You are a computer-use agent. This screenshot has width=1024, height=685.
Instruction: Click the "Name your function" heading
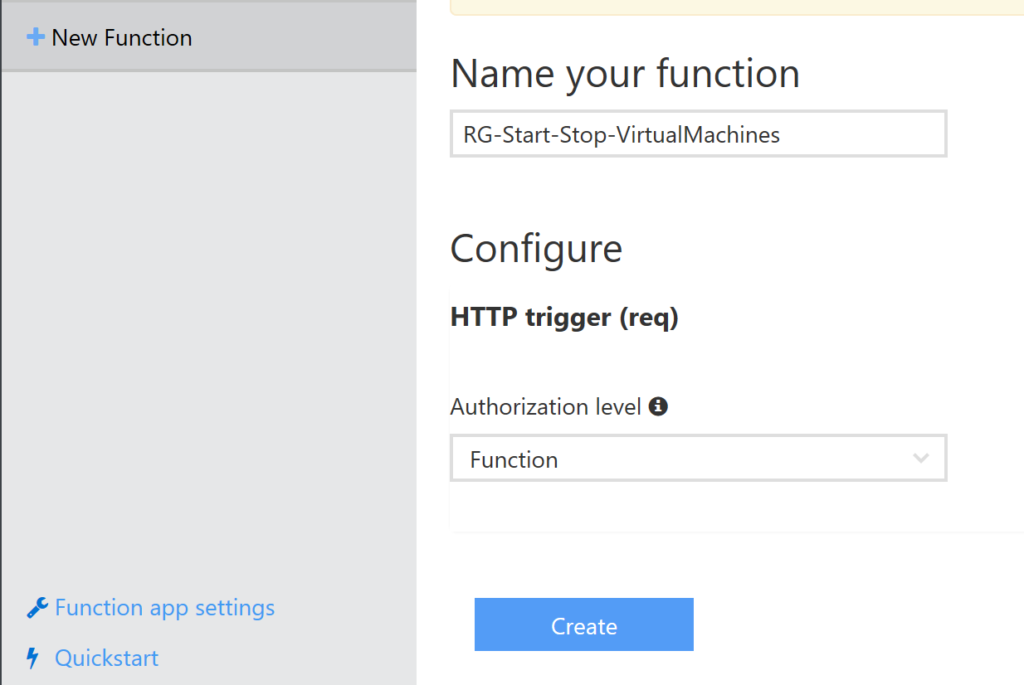pos(625,73)
